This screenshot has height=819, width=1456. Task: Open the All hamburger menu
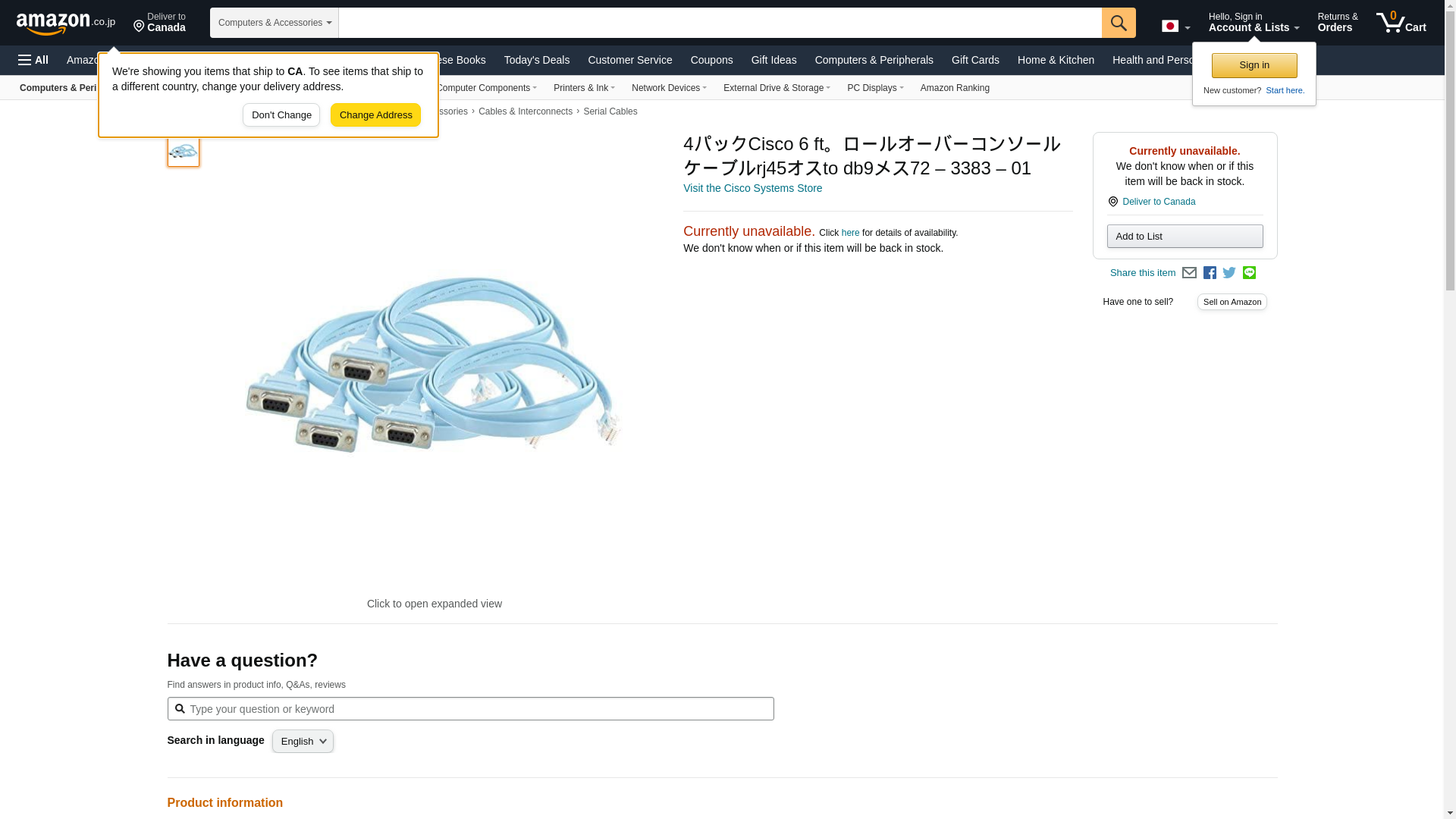click(33, 60)
